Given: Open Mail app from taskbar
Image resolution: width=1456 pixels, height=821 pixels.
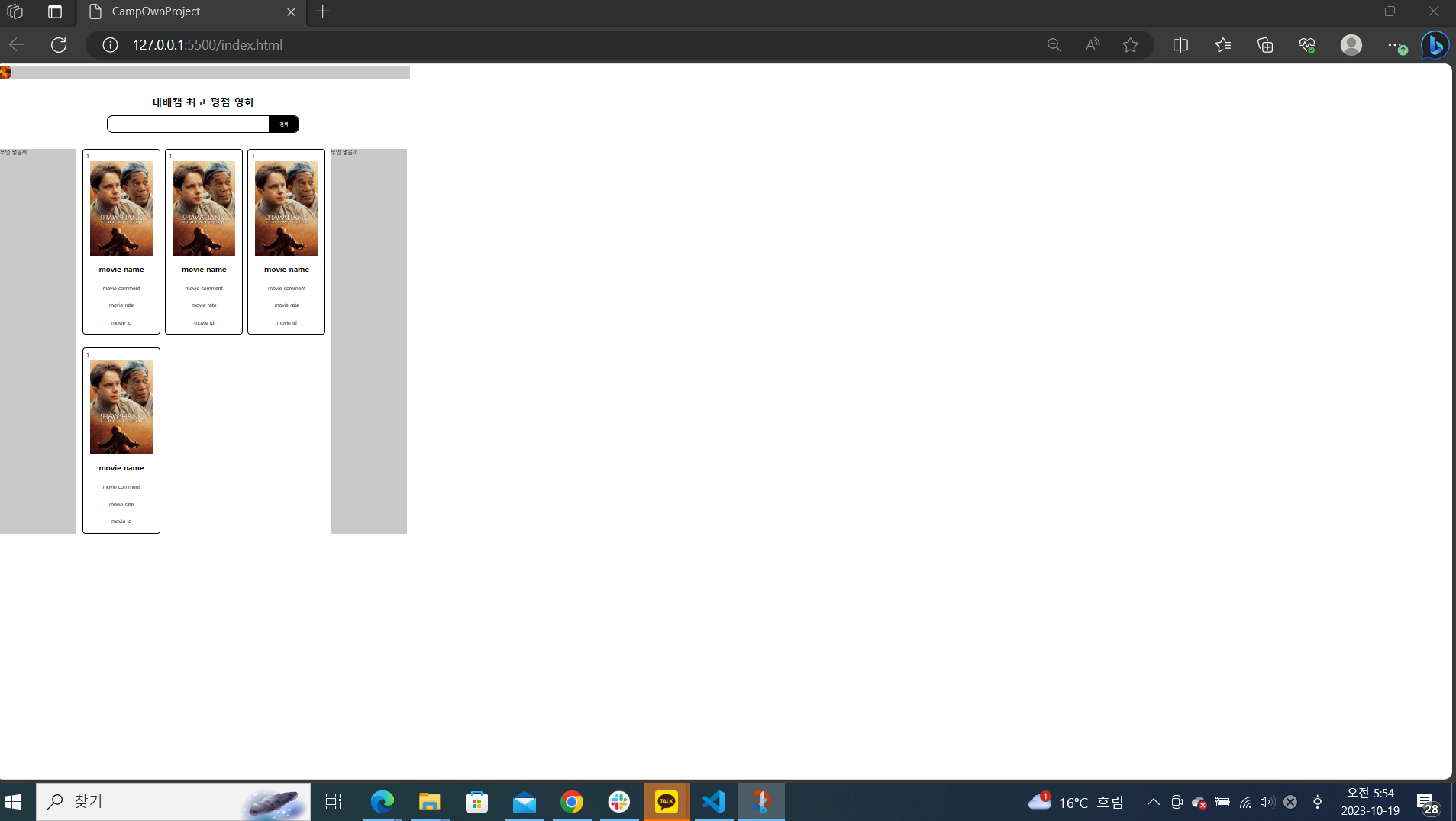Looking at the screenshot, I should pyautogui.click(x=525, y=802).
